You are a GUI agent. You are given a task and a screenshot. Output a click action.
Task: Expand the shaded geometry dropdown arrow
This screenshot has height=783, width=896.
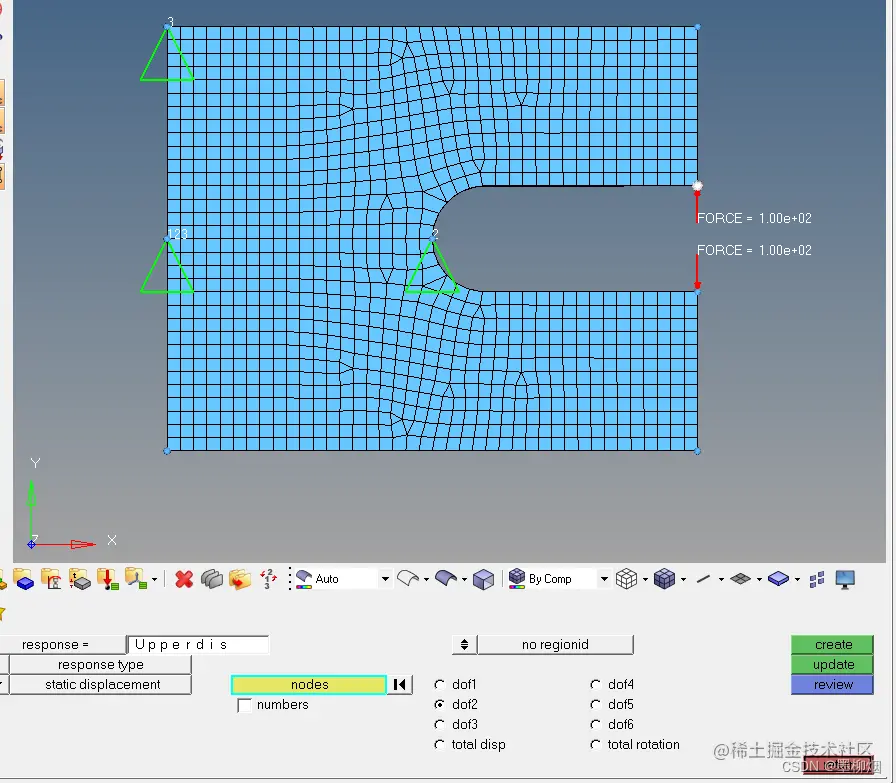point(464,580)
